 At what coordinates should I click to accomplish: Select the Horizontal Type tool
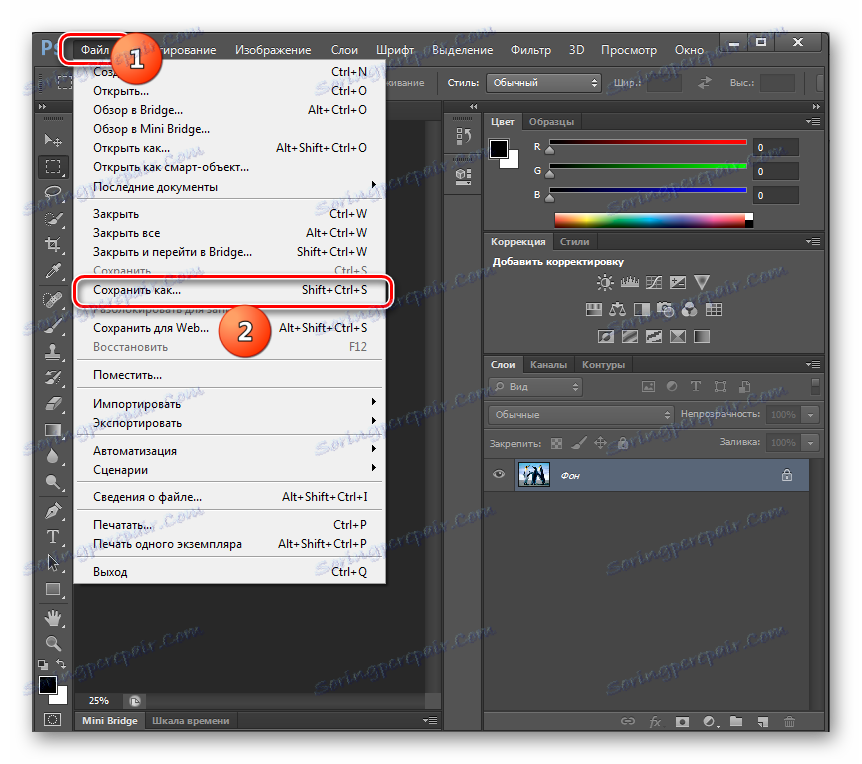(x=53, y=537)
